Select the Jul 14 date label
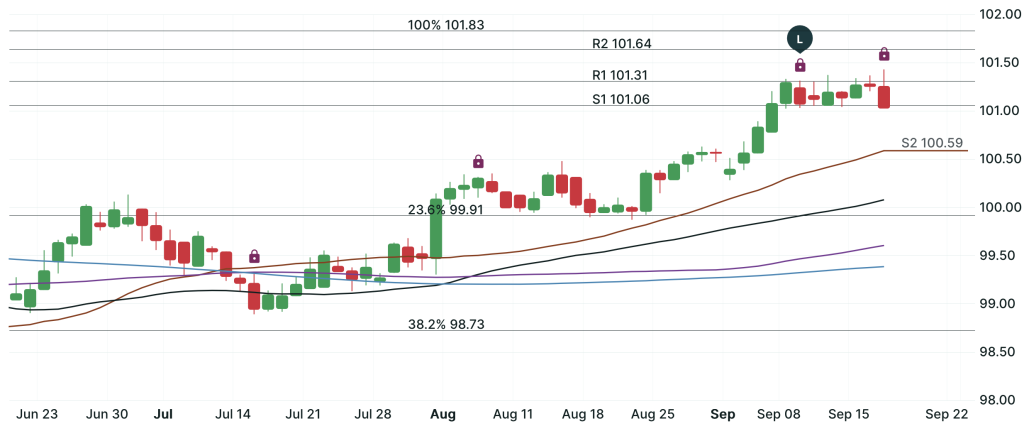The width and height of the screenshot is (1024, 436). (x=232, y=414)
